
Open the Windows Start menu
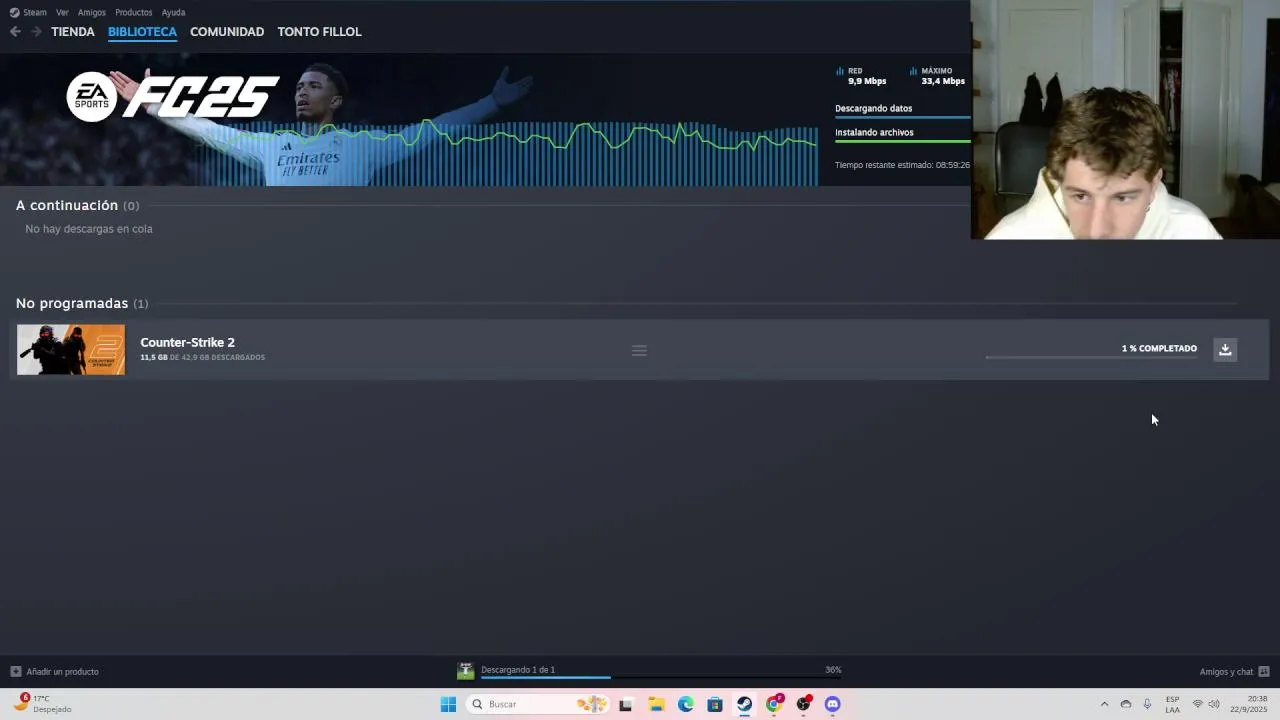[448, 704]
